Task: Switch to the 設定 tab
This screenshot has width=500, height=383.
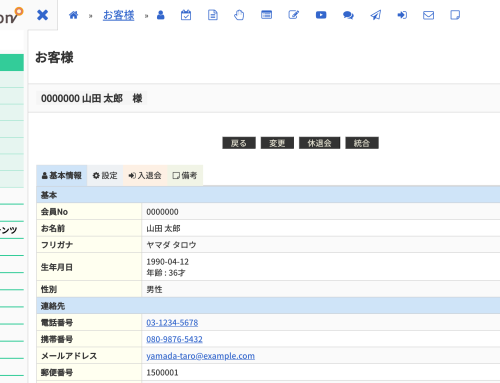Action: click(x=105, y=175)
